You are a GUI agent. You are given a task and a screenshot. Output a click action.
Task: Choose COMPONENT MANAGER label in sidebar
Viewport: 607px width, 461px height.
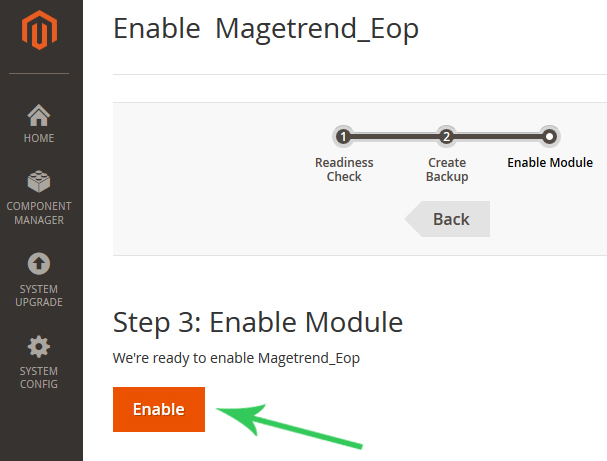tap(39, 213)
